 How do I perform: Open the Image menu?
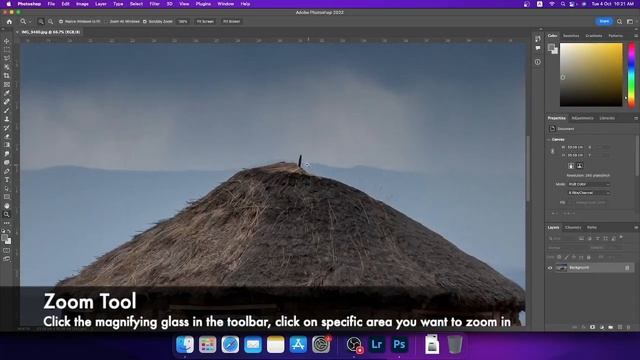[x=82, y=4]
